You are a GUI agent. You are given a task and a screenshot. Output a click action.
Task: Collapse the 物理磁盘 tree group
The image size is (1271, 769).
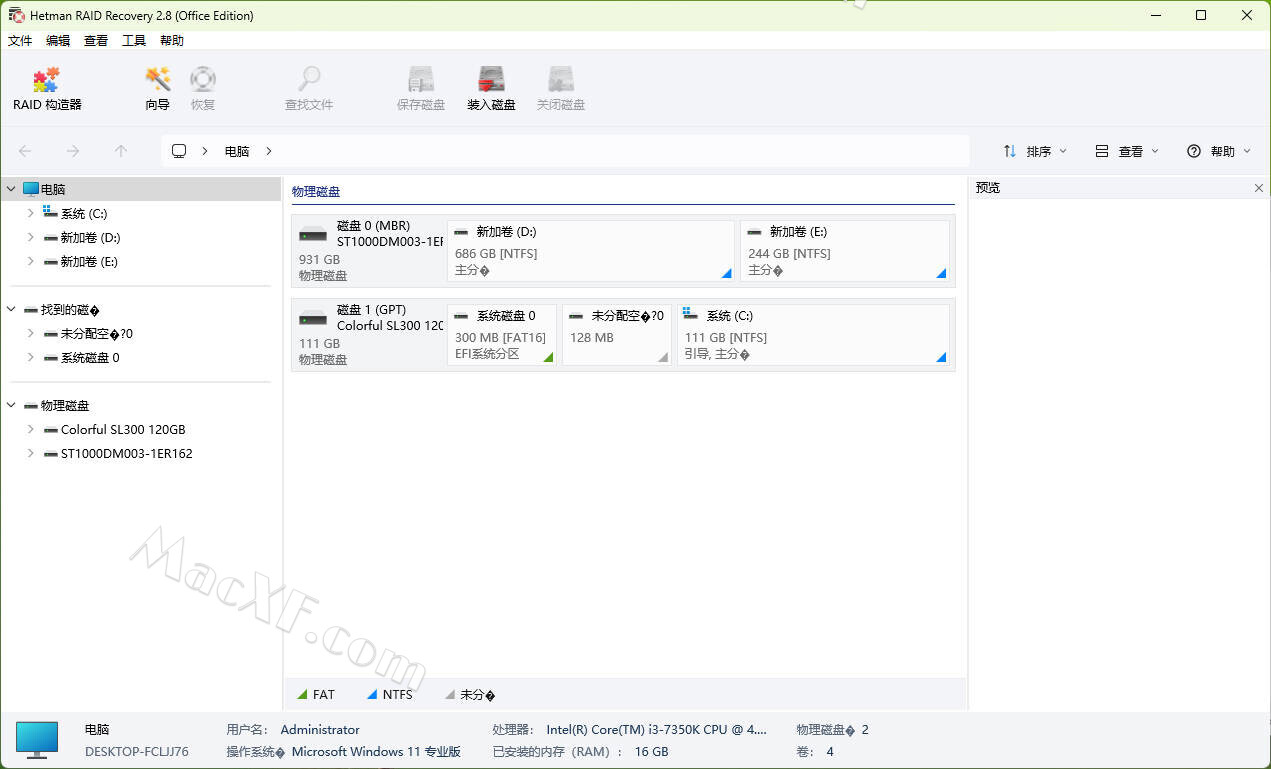[11, 406]
